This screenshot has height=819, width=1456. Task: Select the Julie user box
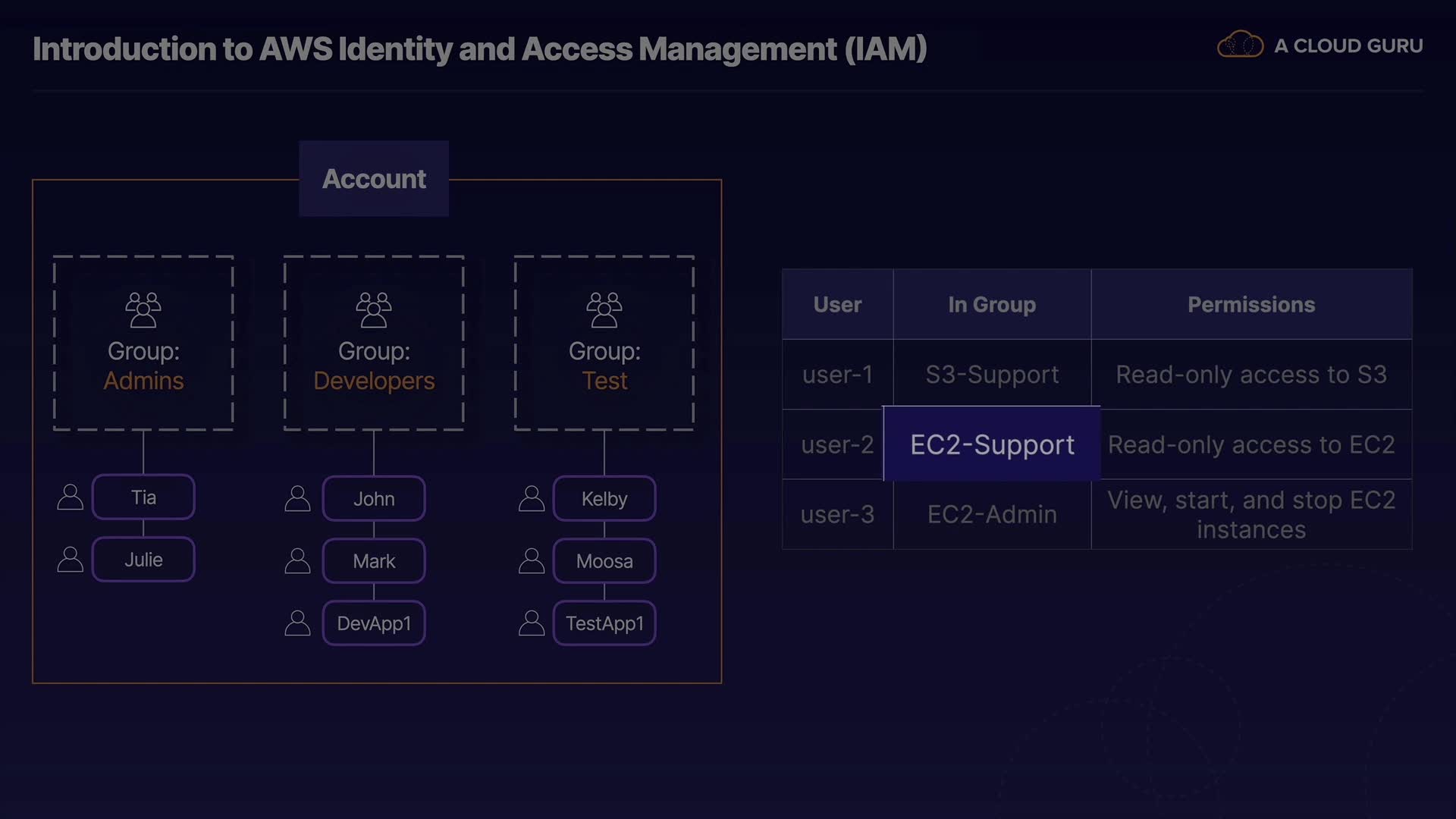click(143, 560)
